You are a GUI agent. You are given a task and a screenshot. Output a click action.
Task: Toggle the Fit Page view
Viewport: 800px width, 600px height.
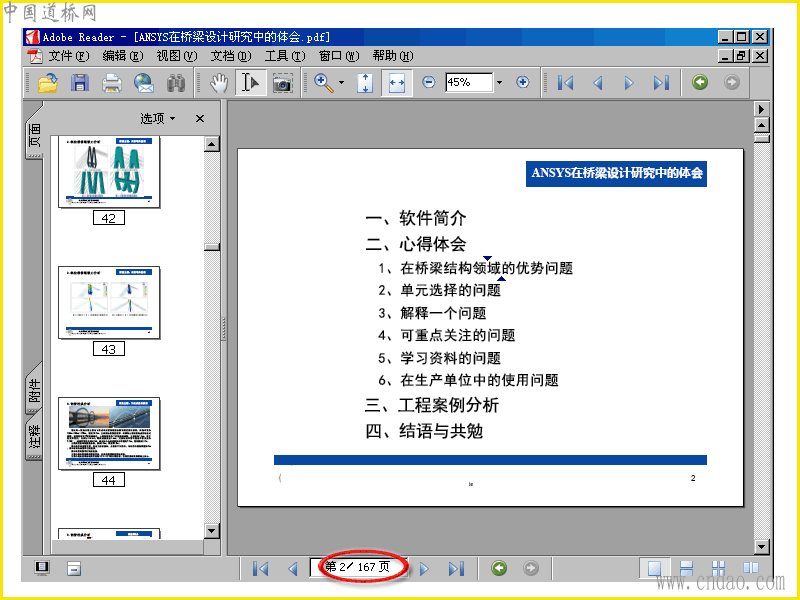[x=365, y=83]
